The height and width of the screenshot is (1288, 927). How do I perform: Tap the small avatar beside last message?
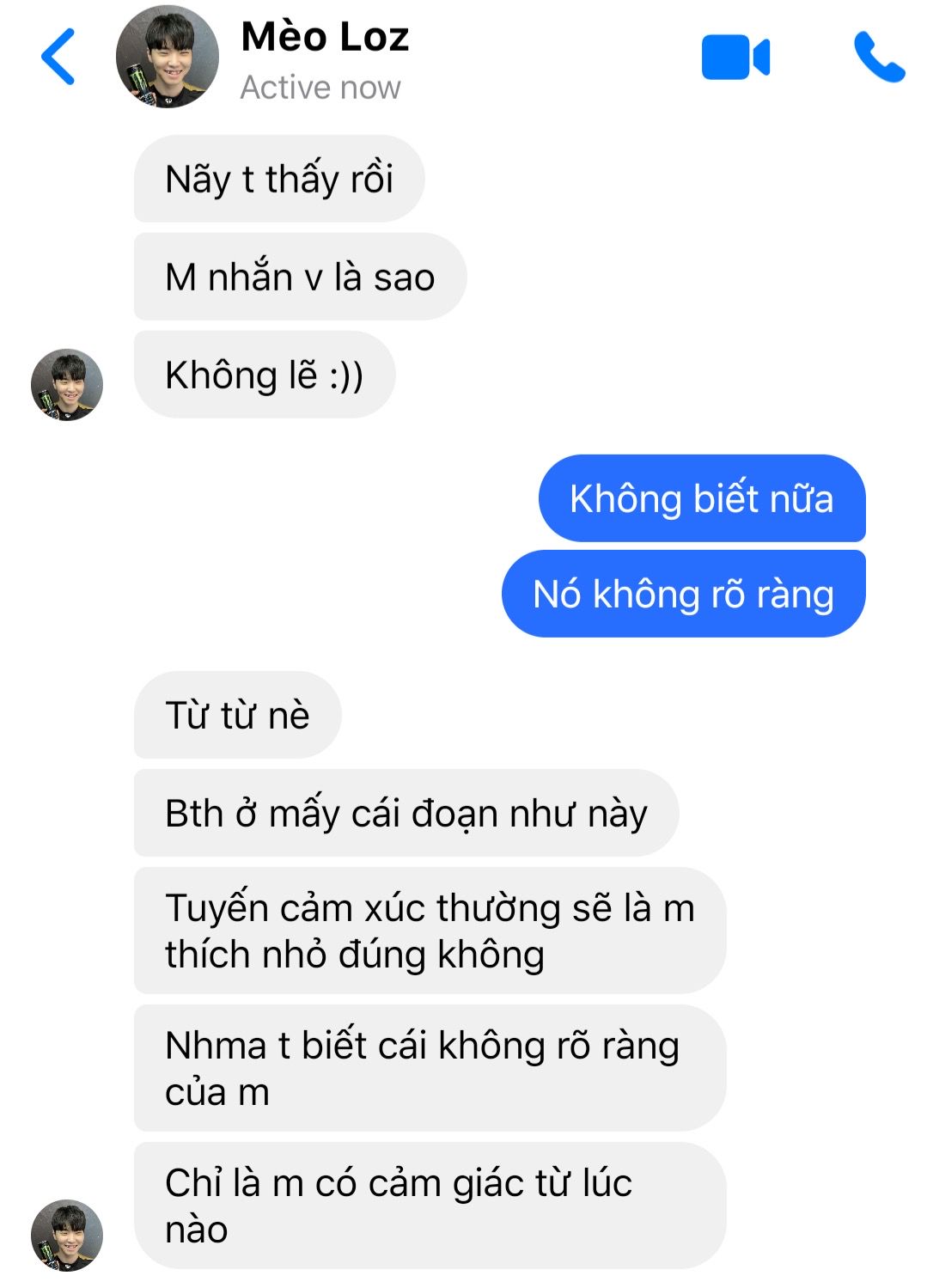point(67,1235)
